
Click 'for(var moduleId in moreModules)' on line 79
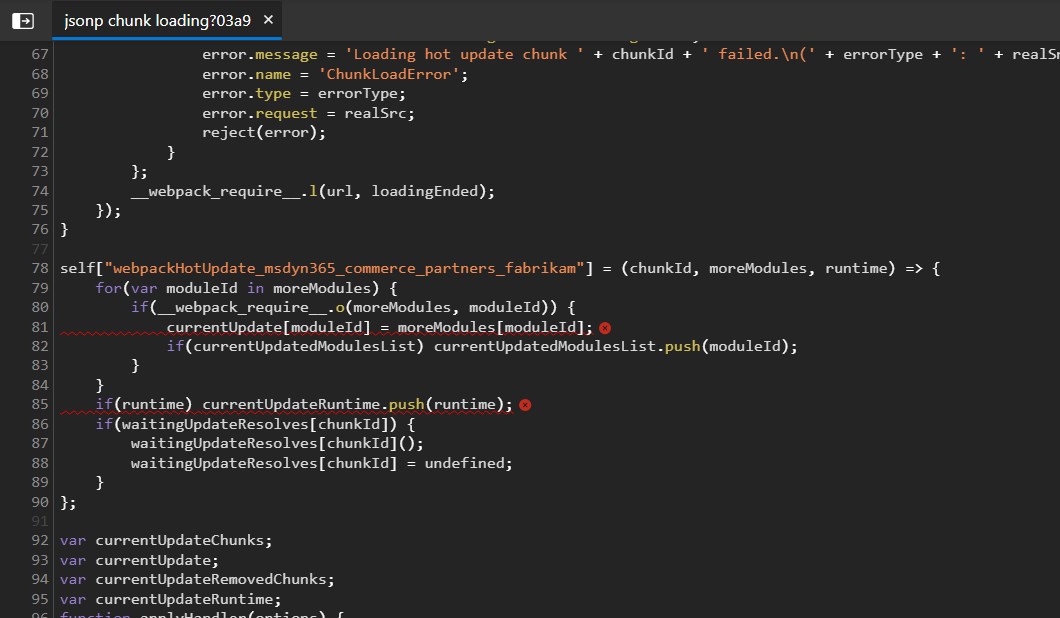pyautogui.click(x=237, y=288)
